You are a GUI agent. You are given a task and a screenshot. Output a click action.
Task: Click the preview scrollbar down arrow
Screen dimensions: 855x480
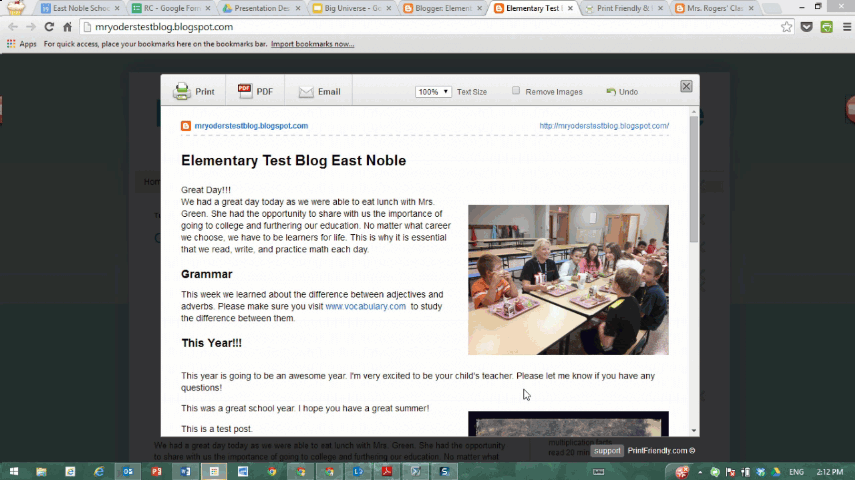[694, 430]
